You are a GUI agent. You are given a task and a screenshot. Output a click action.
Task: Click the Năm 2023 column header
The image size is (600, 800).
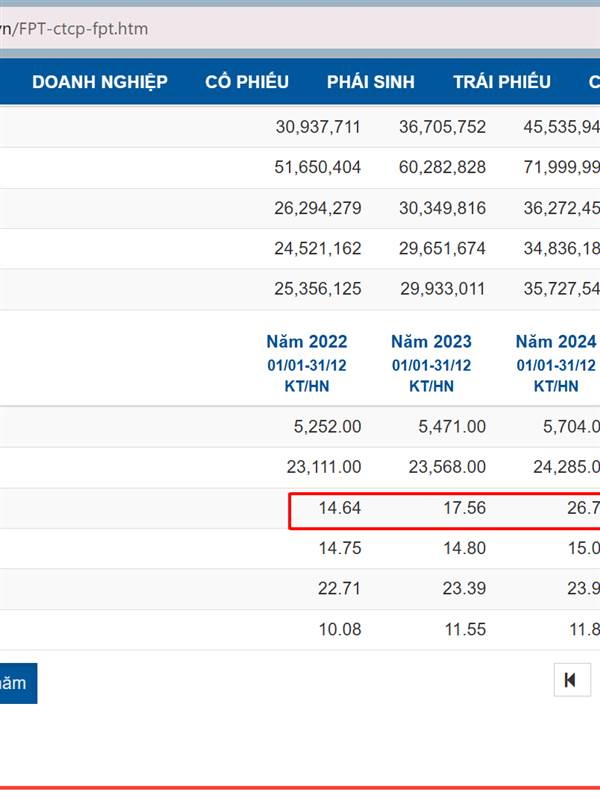point(432,363)
